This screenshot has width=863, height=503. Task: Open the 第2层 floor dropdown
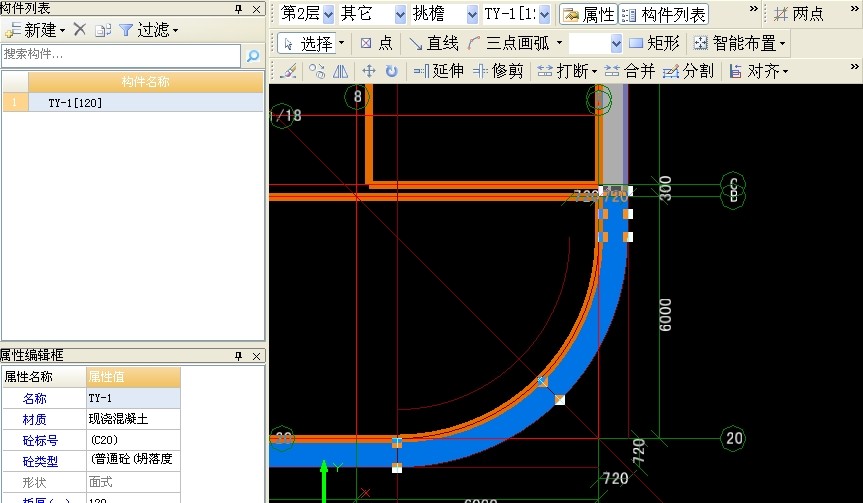click(328, 14)
